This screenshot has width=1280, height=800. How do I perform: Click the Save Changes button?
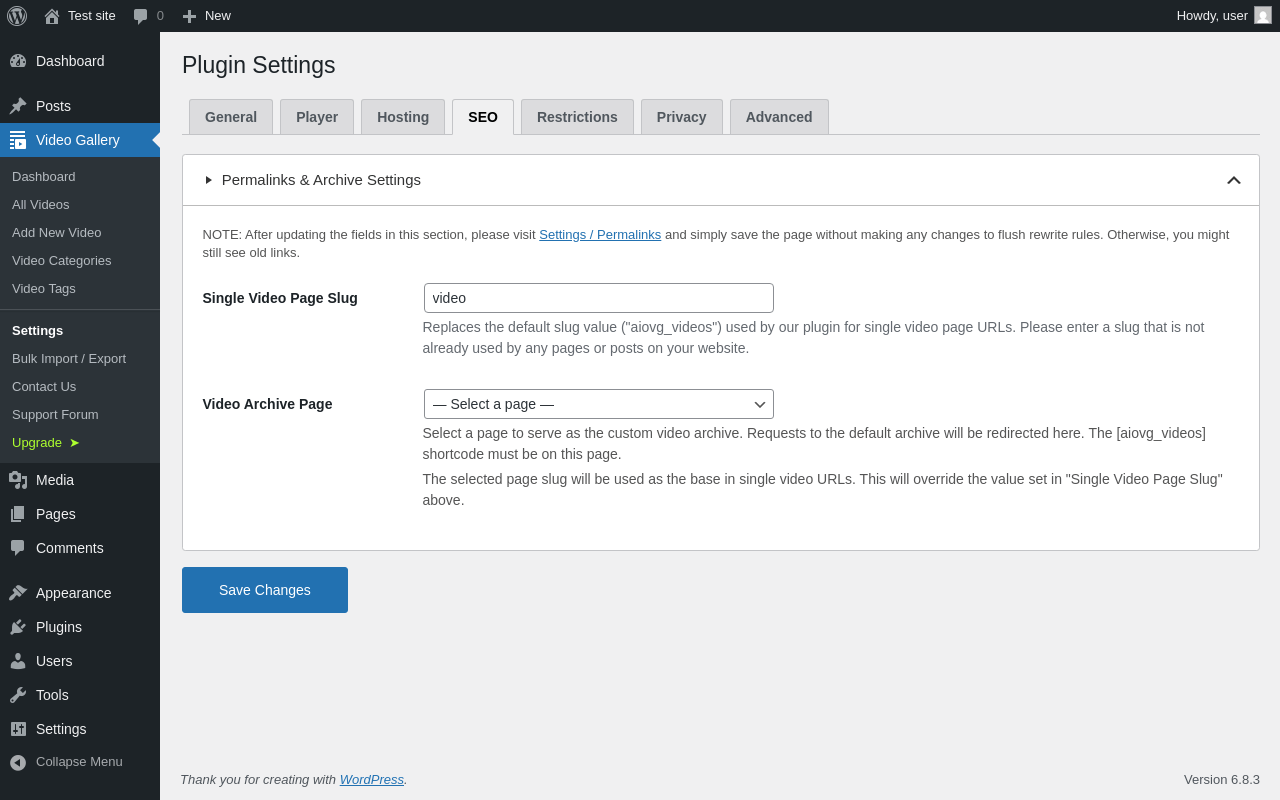tap(265, 590)
